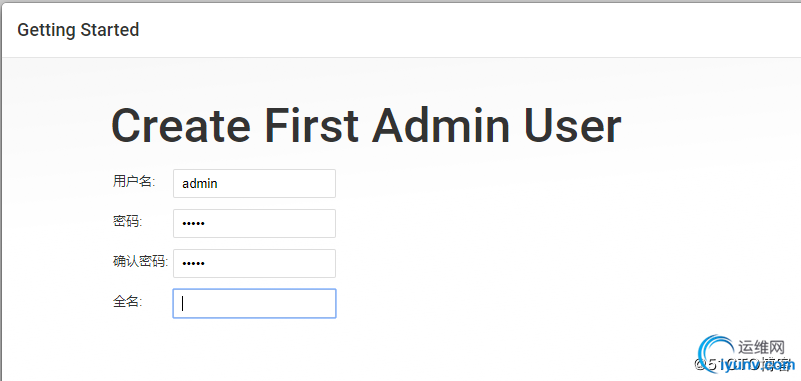Click the blinking text cursor in 全名
This screenshot has height=381, width=801.
tap(182, 304)
